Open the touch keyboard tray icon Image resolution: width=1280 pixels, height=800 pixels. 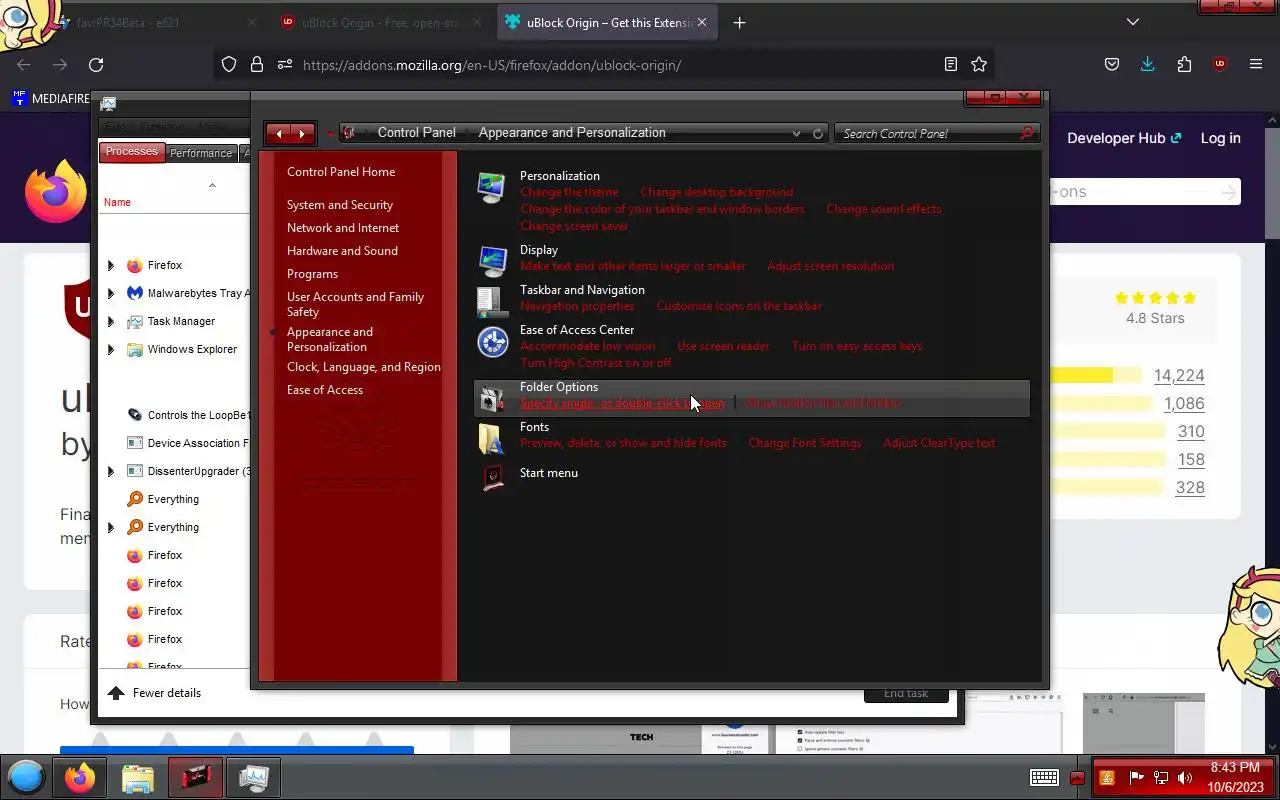click(x=1045, y=777)
